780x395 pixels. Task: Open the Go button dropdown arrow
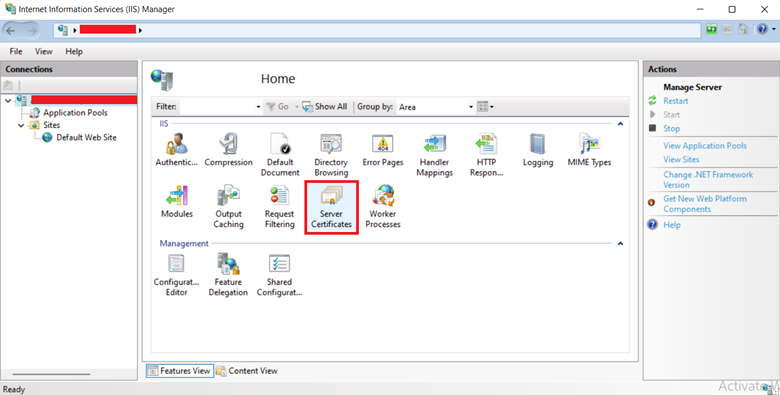point(297,107)
